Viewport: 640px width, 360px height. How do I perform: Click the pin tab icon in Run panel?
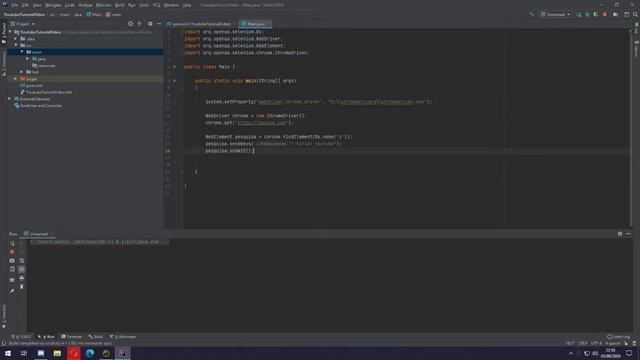tap(12, 291)
